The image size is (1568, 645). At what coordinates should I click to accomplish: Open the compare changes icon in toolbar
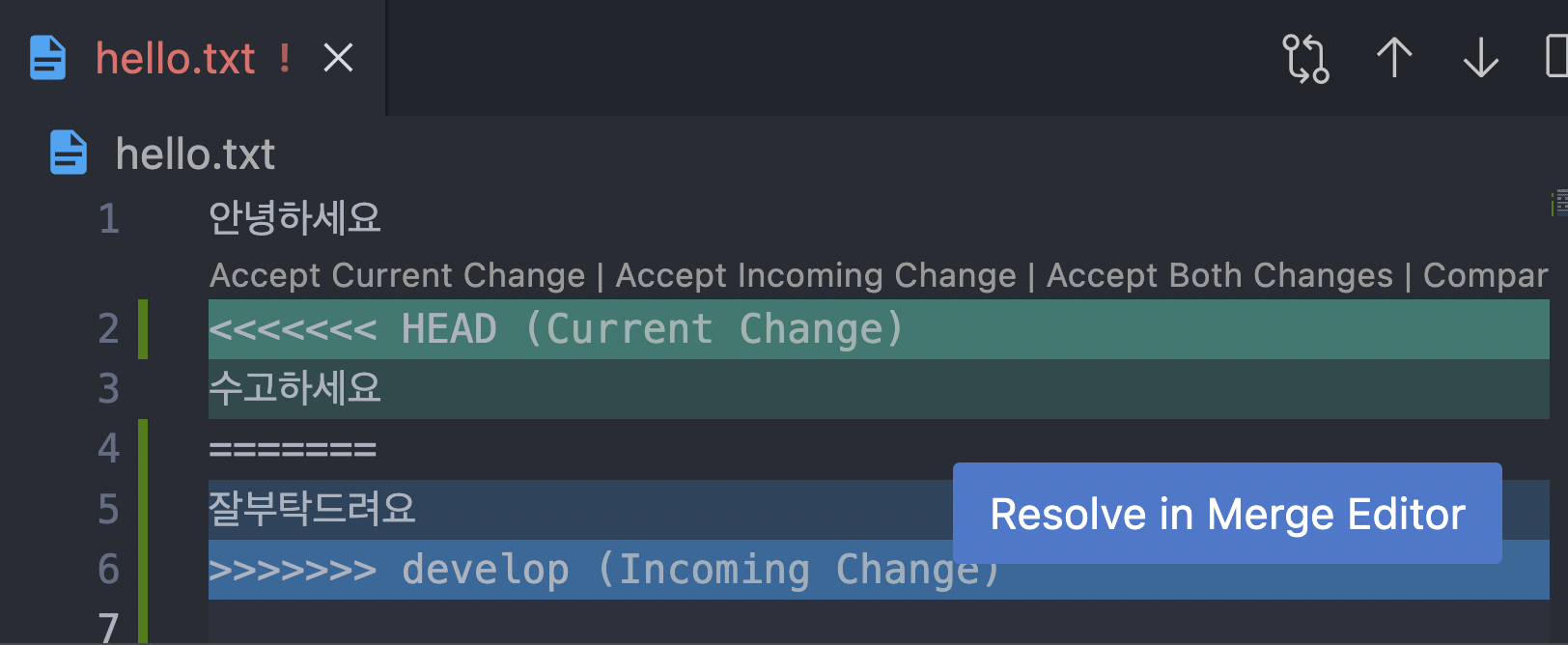coord(1305,59)
